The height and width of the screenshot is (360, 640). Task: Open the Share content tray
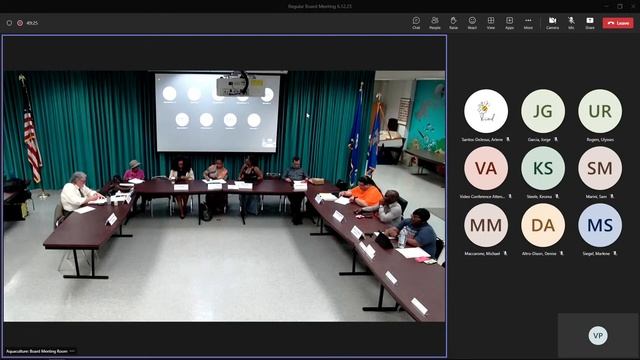click(590, 23)
